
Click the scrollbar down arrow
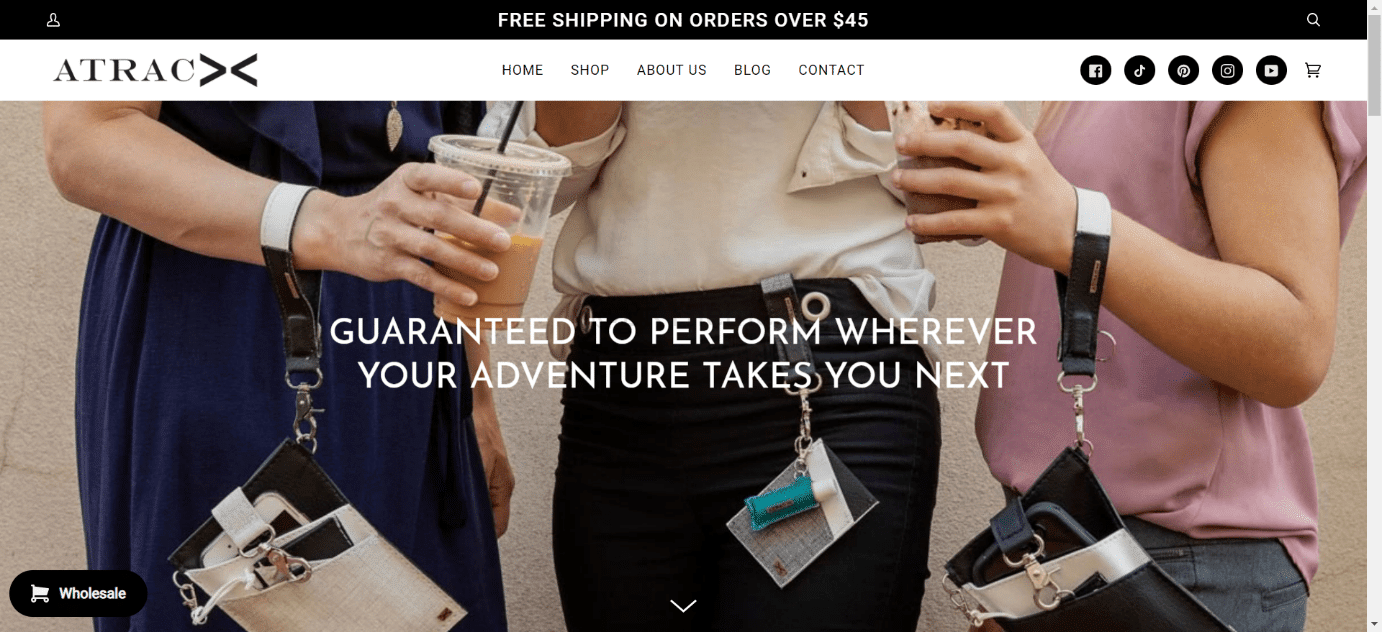1374,625
